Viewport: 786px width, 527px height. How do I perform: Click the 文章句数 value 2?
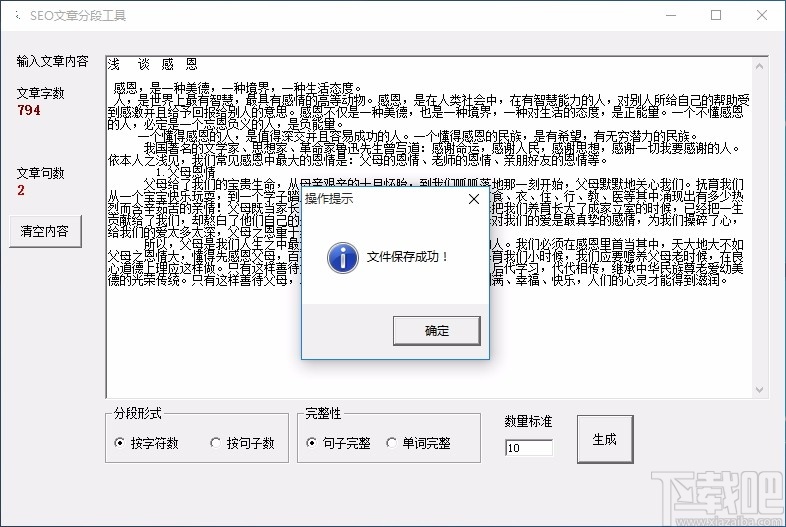(x=21, y=190)
